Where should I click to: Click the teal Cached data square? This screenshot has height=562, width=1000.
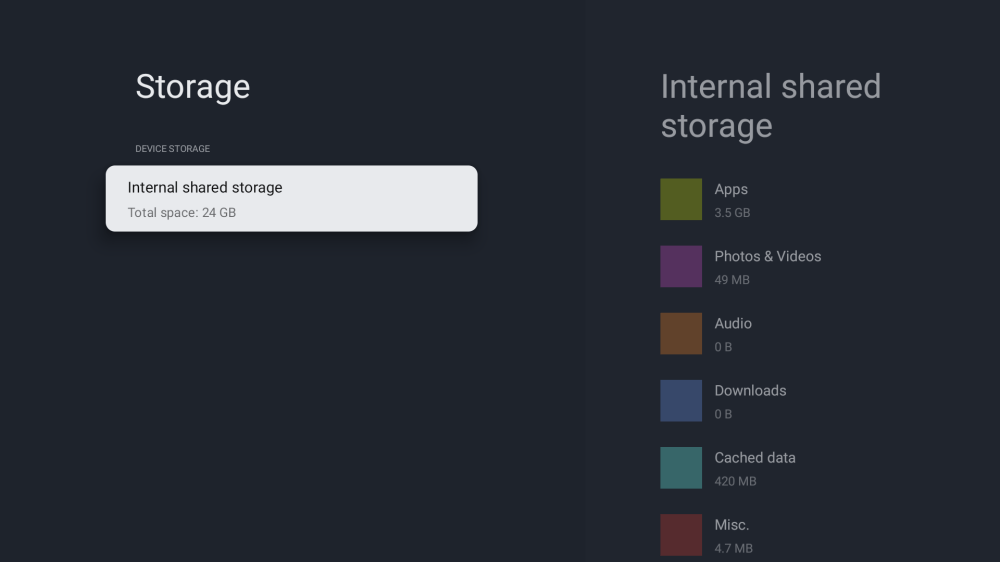tap(681, 467)
